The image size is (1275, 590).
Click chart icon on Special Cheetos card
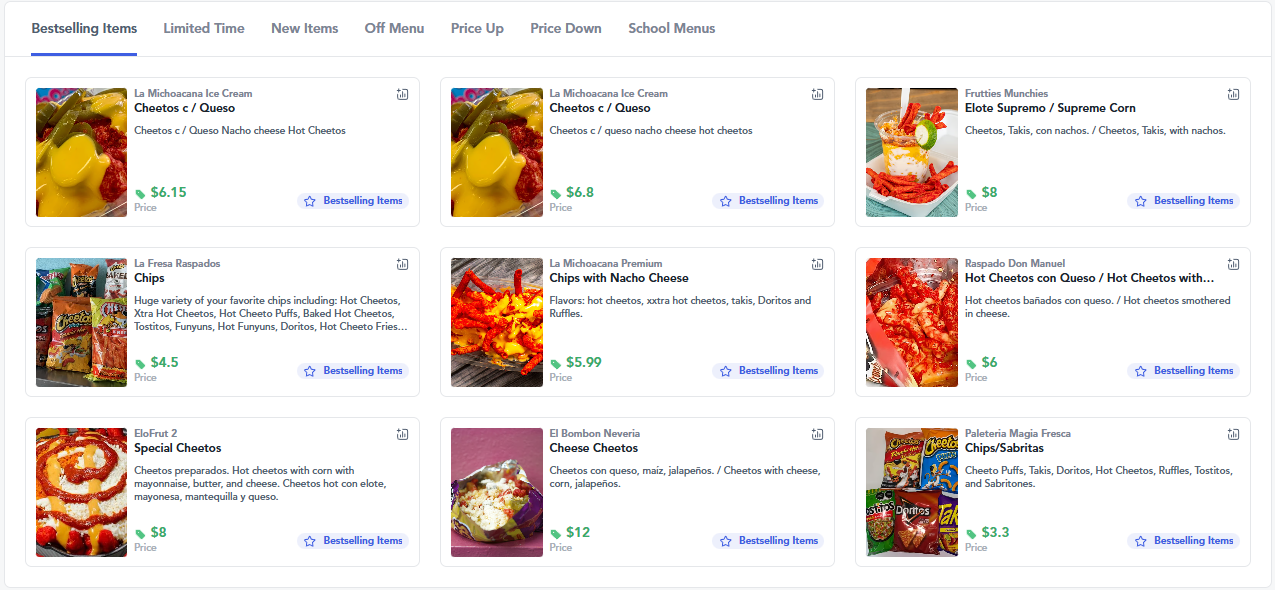(x=402, y=434)
